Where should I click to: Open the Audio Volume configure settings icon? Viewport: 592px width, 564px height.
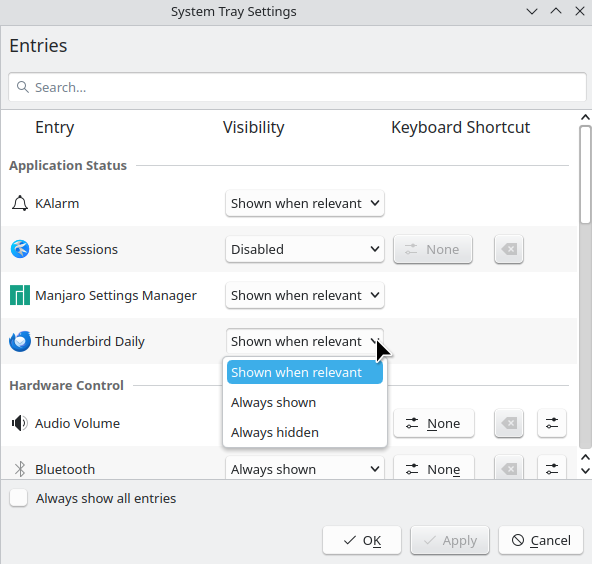pos(552,423)
